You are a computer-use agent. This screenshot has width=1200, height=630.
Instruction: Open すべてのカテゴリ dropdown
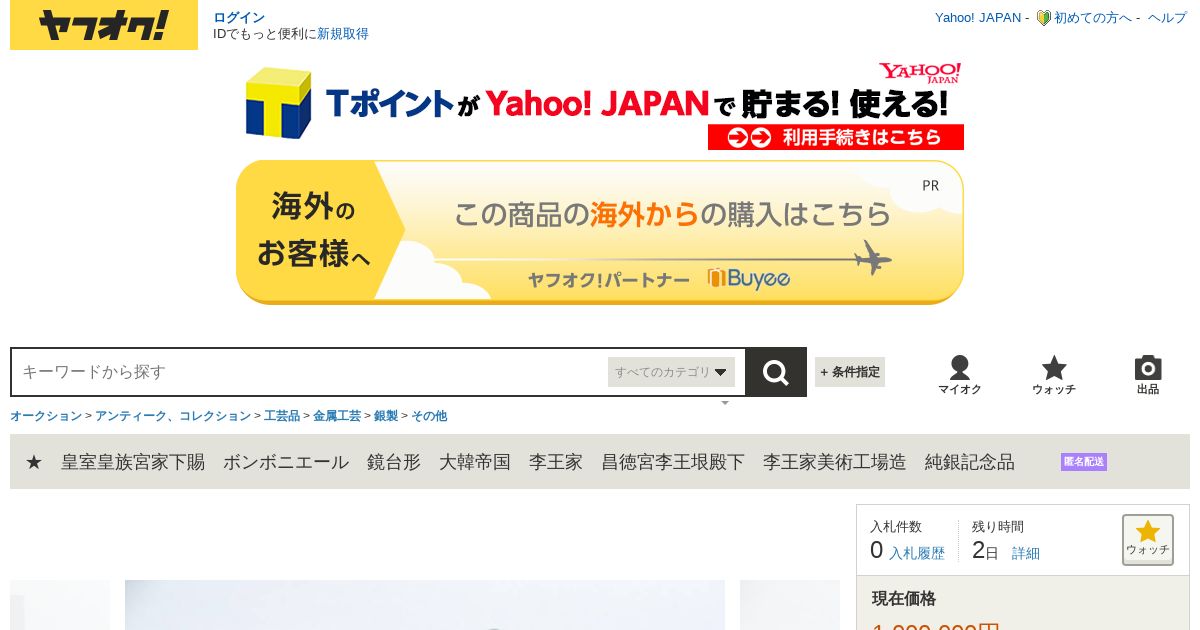point(671,372)
